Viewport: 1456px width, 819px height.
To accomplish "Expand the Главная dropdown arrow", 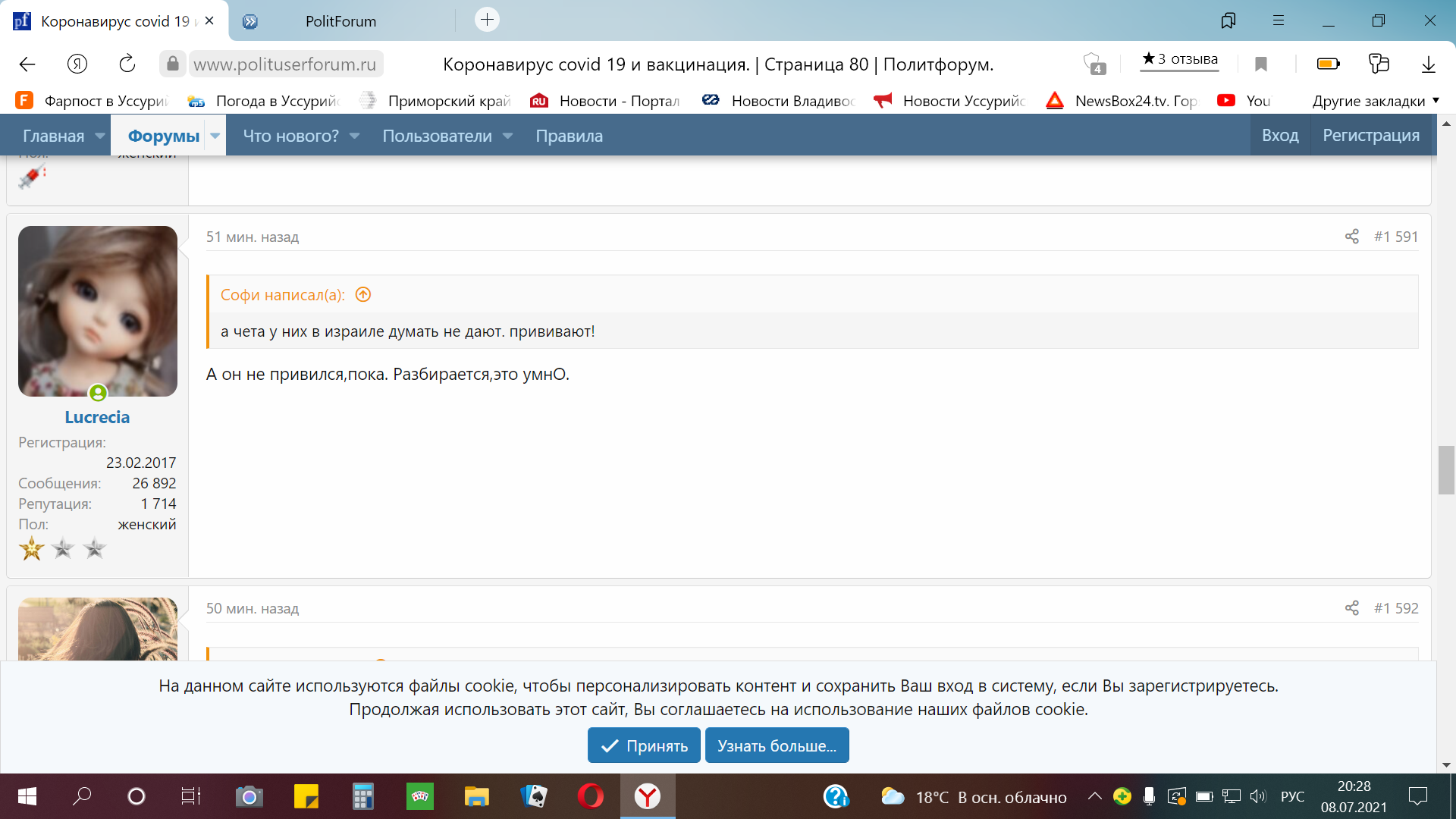I will pyautogui.click(x=100, y=136).
